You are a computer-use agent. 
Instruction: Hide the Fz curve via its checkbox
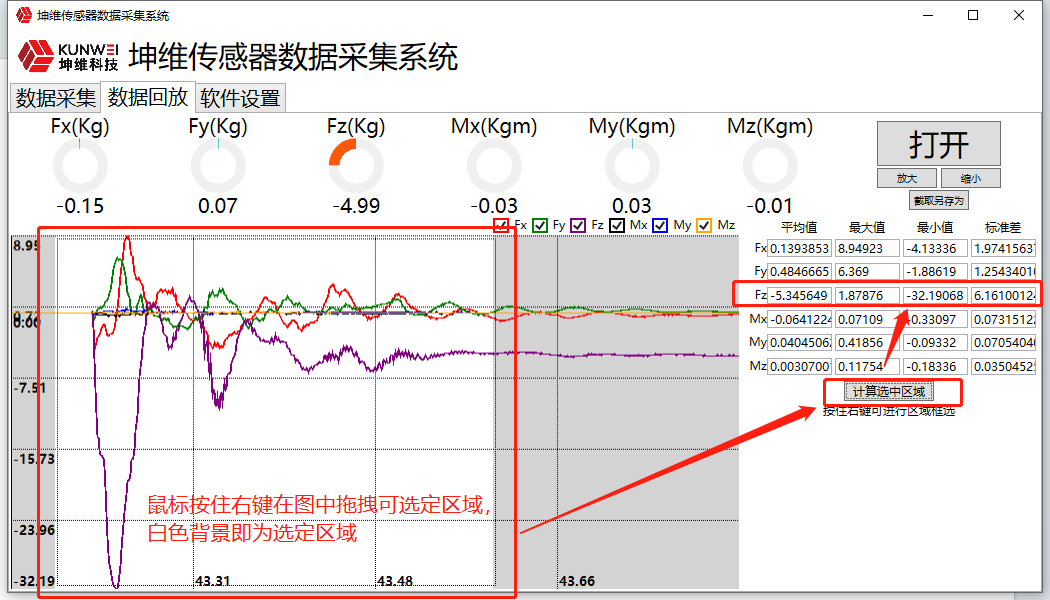coord(578,226)
